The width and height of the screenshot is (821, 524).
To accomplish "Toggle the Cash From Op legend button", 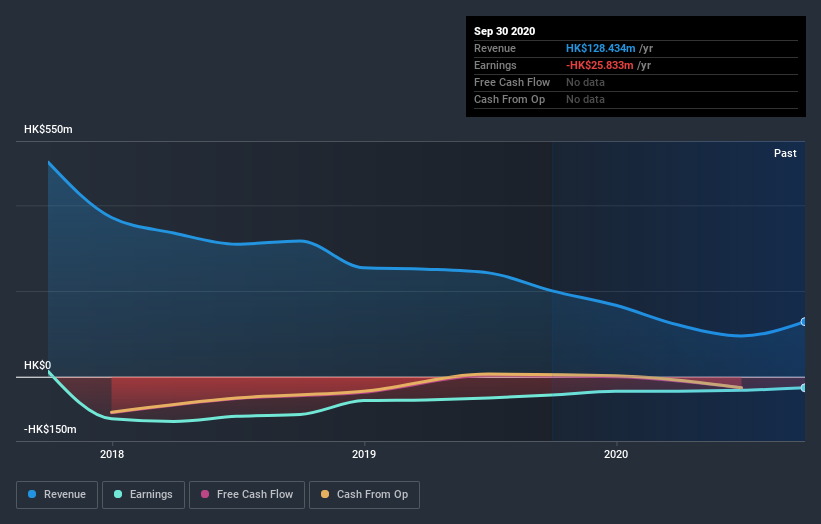I will point(364,495).
